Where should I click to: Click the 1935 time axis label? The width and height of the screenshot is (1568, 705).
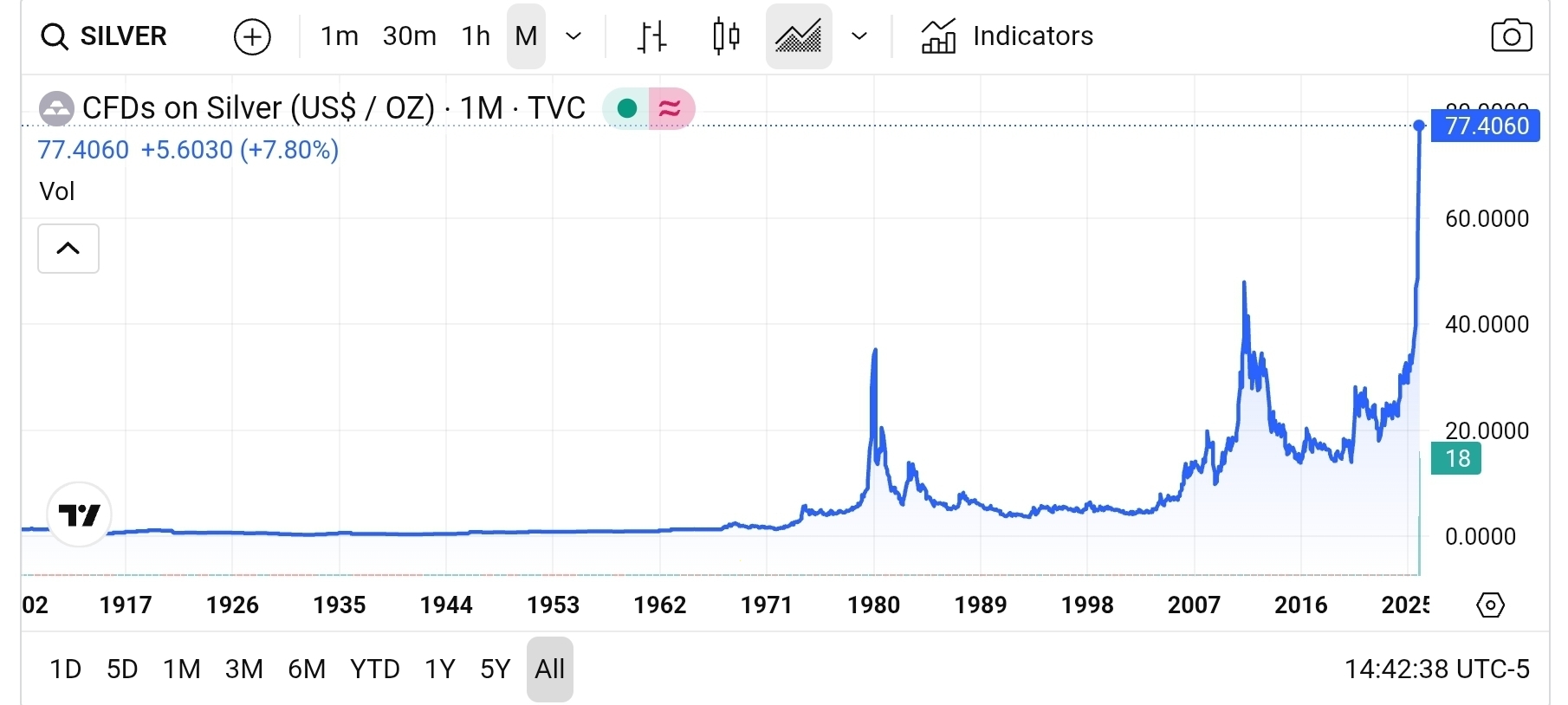(340, 605)
